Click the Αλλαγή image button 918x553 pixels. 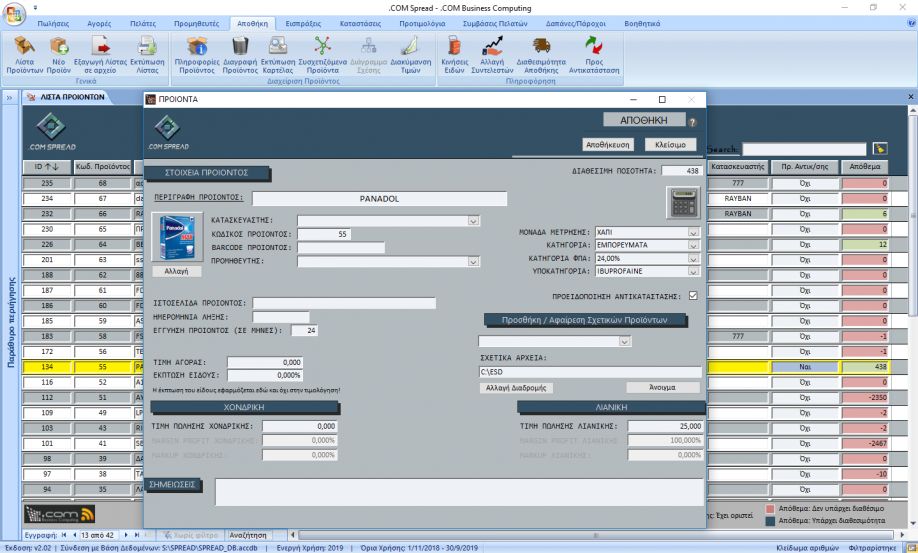click(176, 272)
